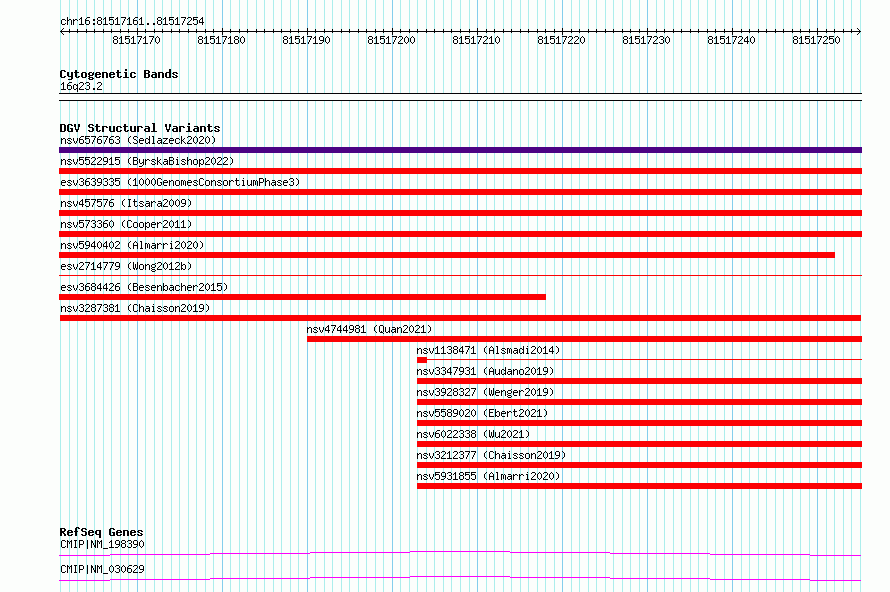890x592 pixels.
Task: Click the short red bar under esv3684426
Action: tap(303, 297)
